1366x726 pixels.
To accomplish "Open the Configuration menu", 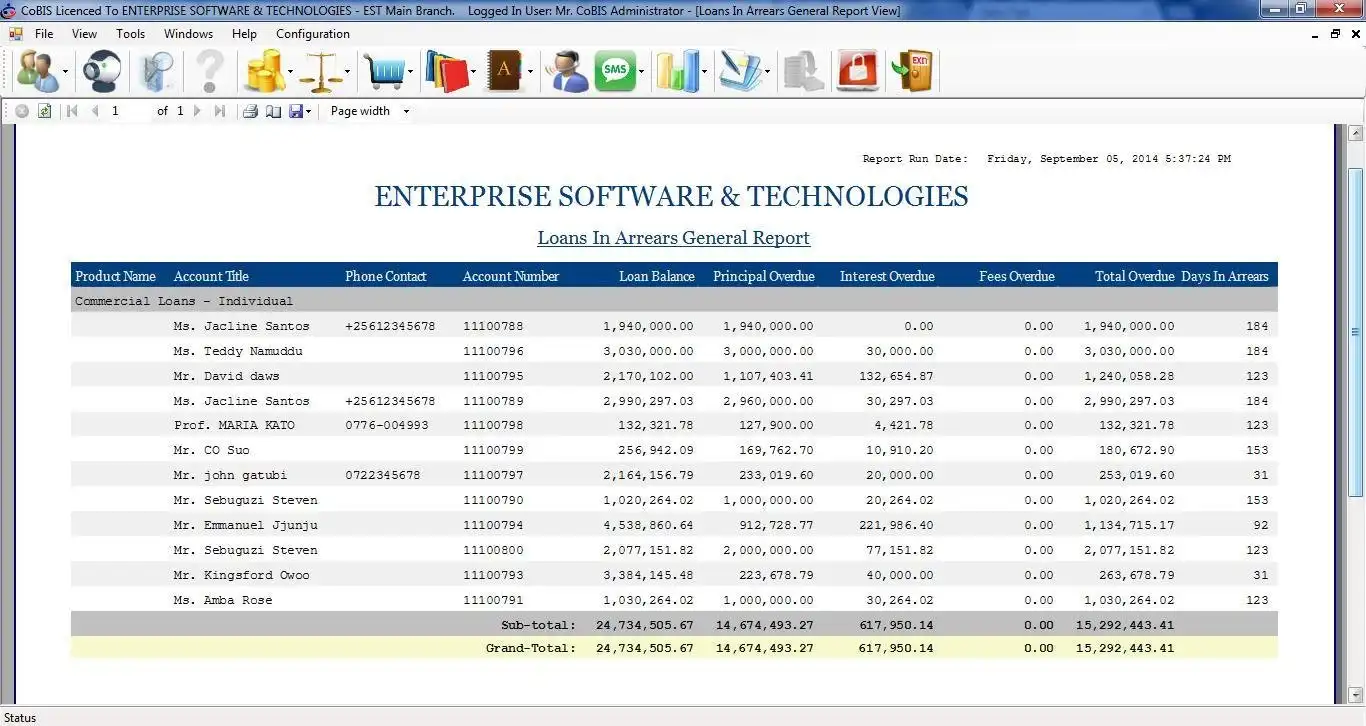I will coord(313,33).
